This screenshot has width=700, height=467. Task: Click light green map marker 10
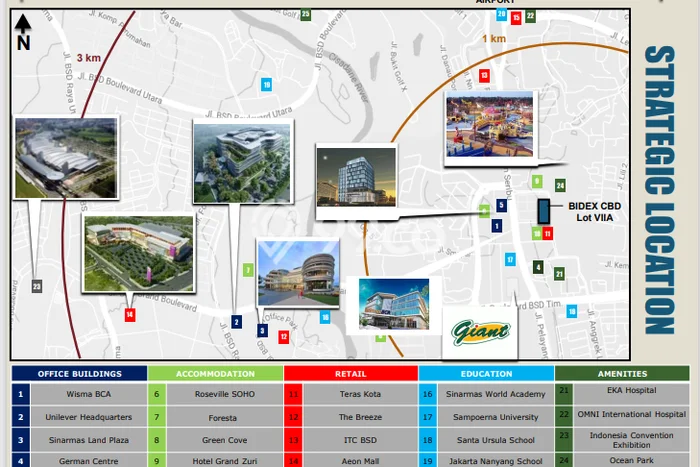[537, 234]
